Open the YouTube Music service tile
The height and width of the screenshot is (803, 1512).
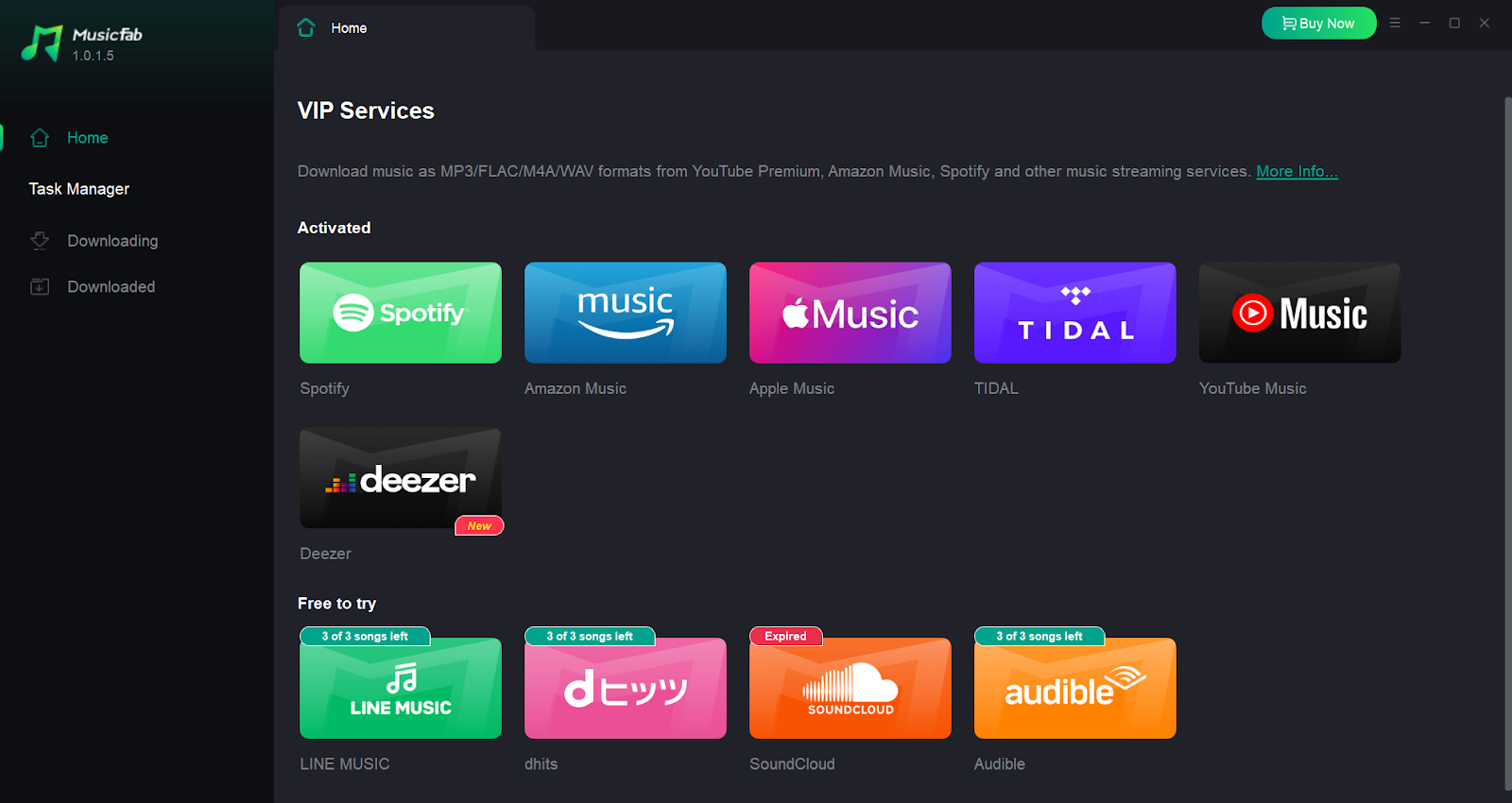click(1300, 313)
